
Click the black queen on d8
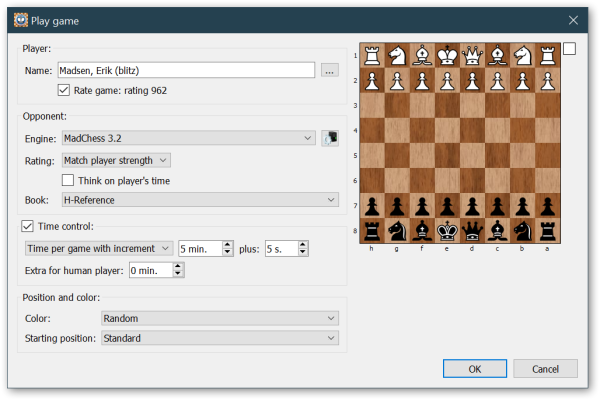point(473,231)
